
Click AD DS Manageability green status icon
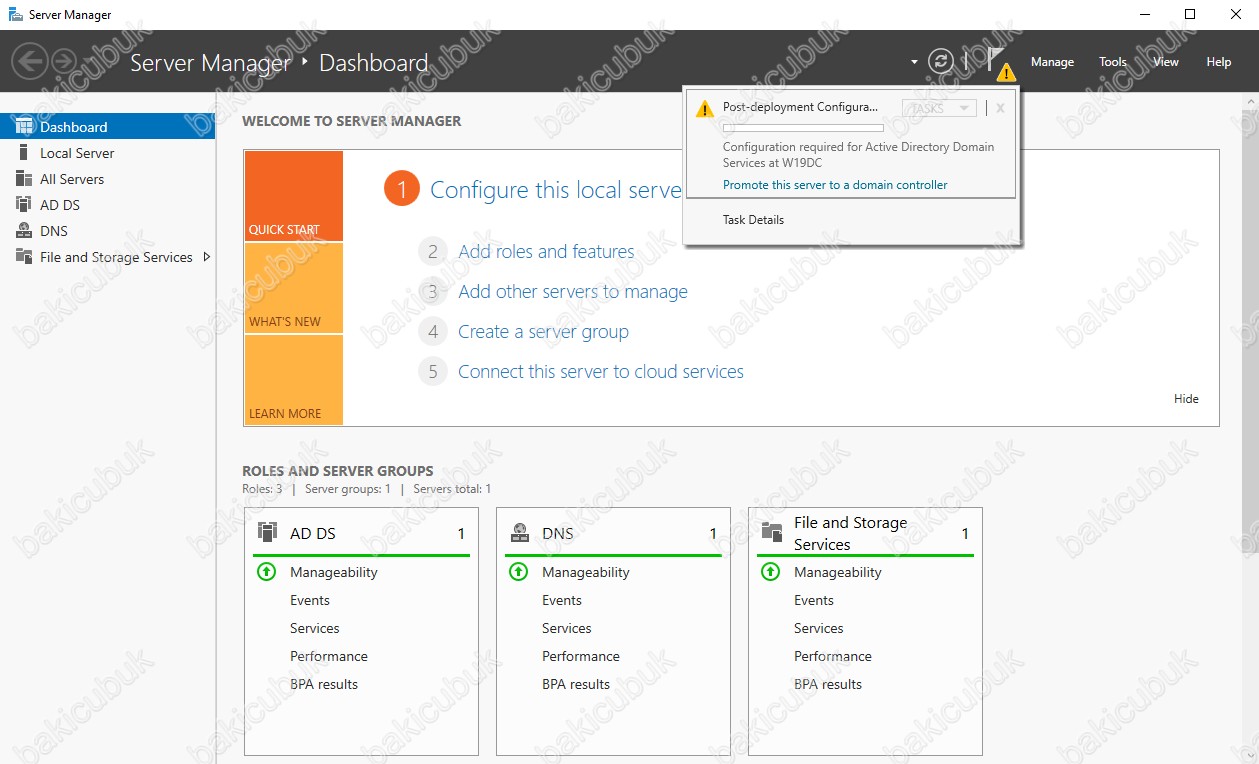click(x=266, y=572)
